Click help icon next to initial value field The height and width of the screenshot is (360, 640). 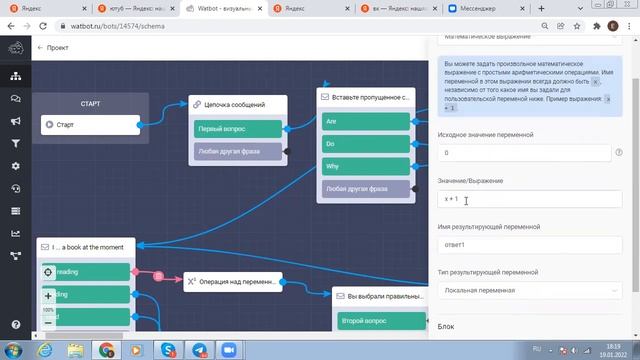click(619, 153)
